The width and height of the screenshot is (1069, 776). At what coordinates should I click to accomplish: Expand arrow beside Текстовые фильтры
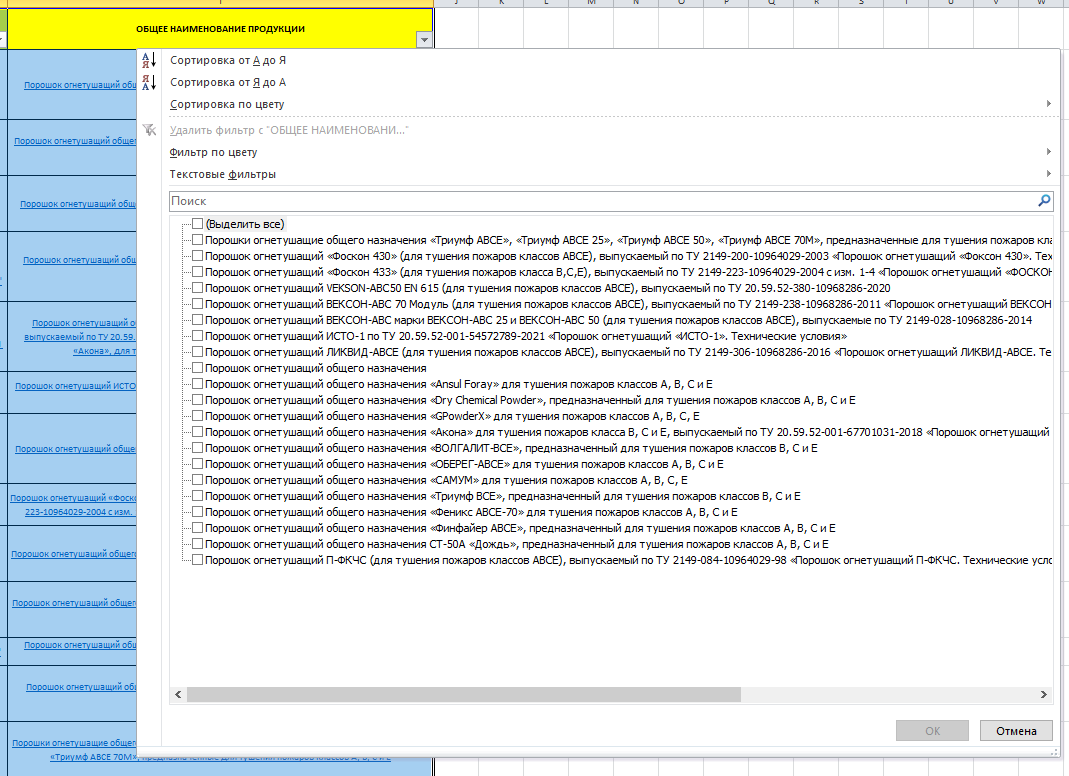[1049, 173]
